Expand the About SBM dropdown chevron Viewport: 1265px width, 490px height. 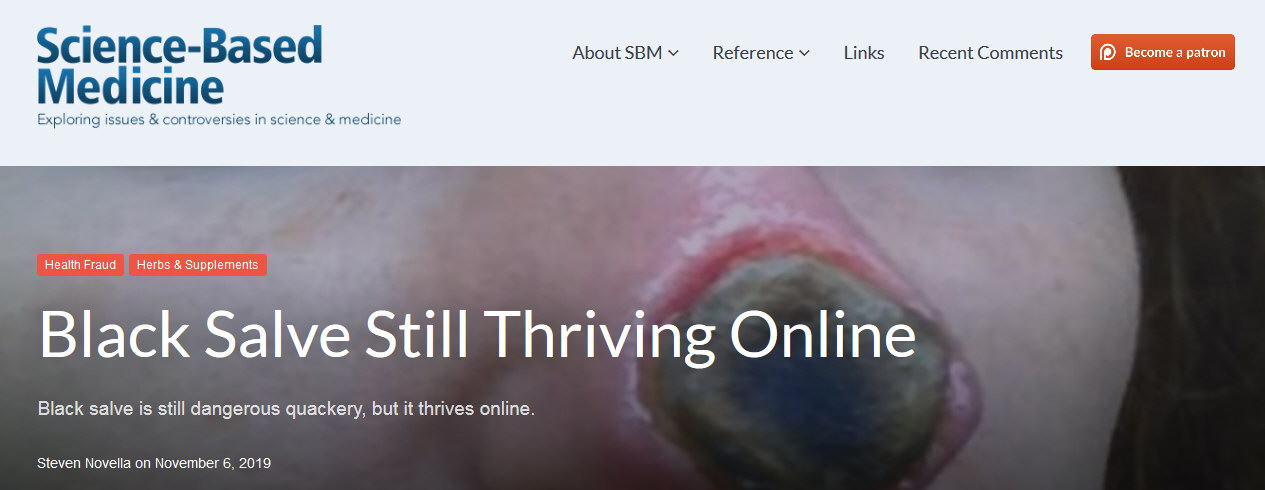click(674, 53)
